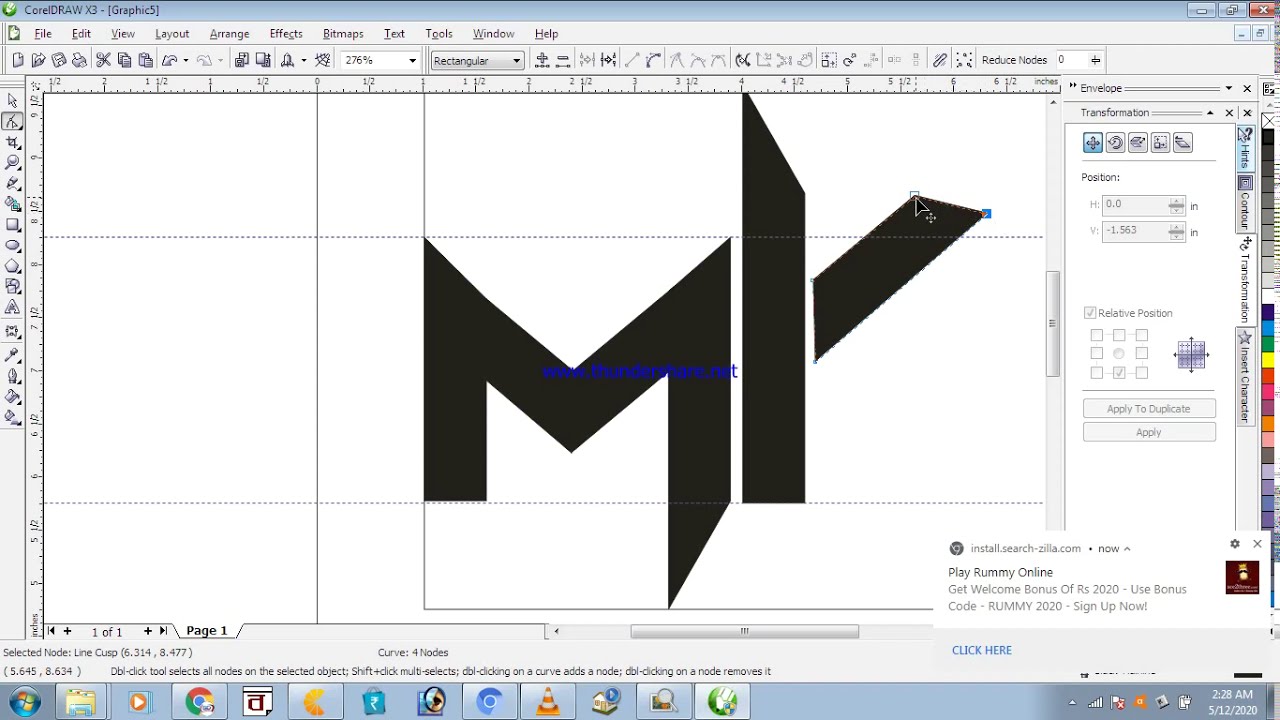Expand the Envelope docker menu arrow

(1229, 88)
